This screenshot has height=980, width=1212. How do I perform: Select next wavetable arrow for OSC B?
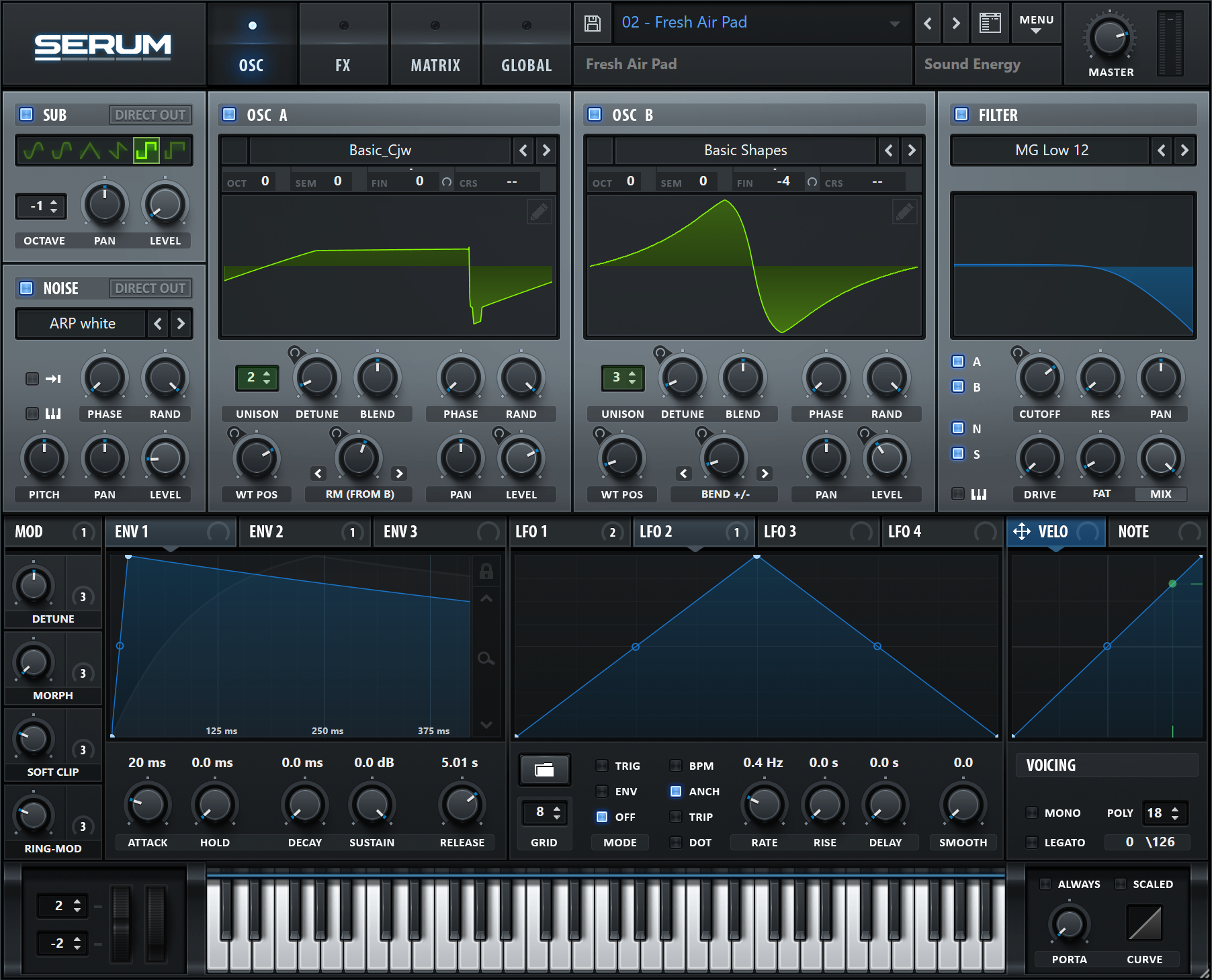pos(912,150)
